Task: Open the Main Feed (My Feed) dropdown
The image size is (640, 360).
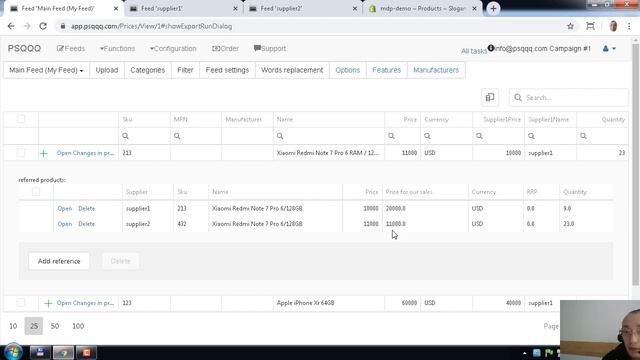Action: point(46,70)
